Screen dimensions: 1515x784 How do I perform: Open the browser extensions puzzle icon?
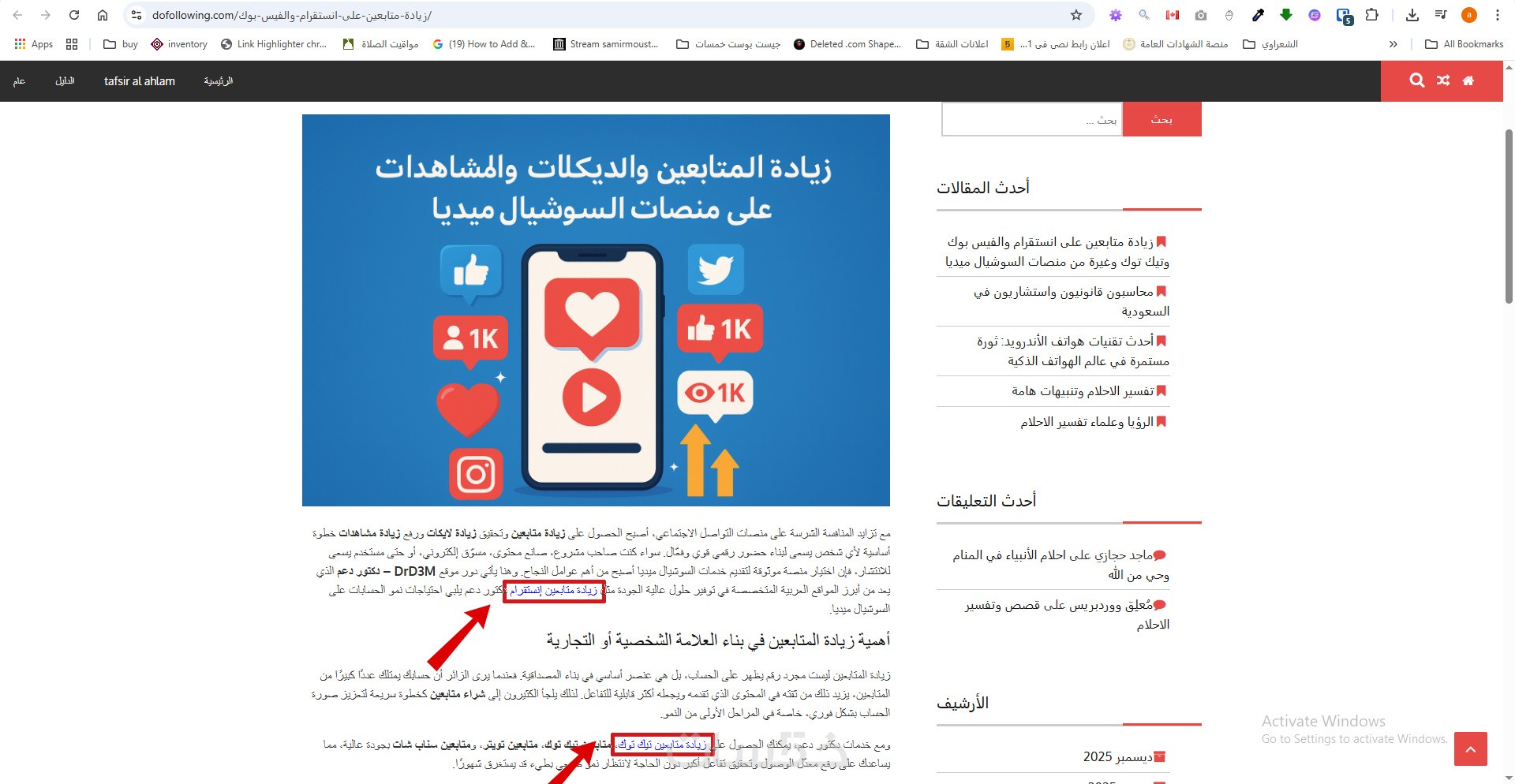[1372, 15]
